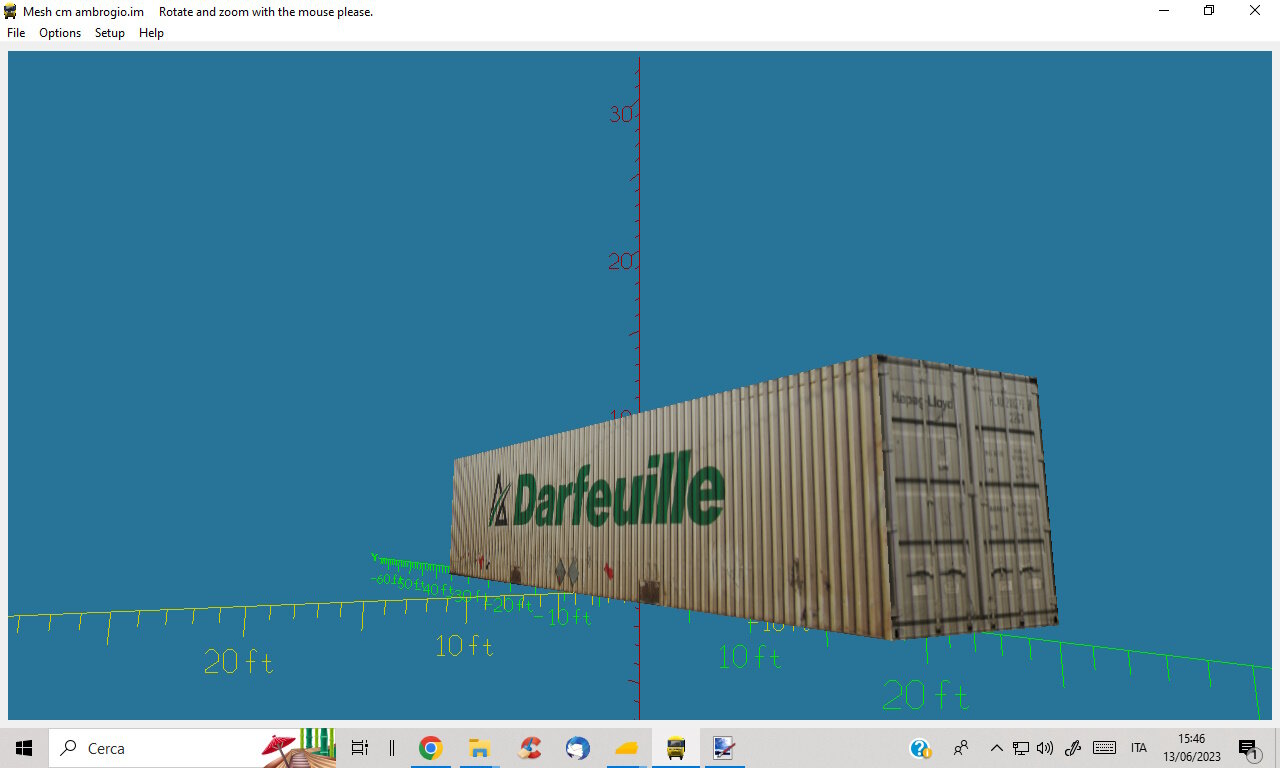
Task: Change the ITA input language
Action: pyautogui.click(x=1138, y=748)
